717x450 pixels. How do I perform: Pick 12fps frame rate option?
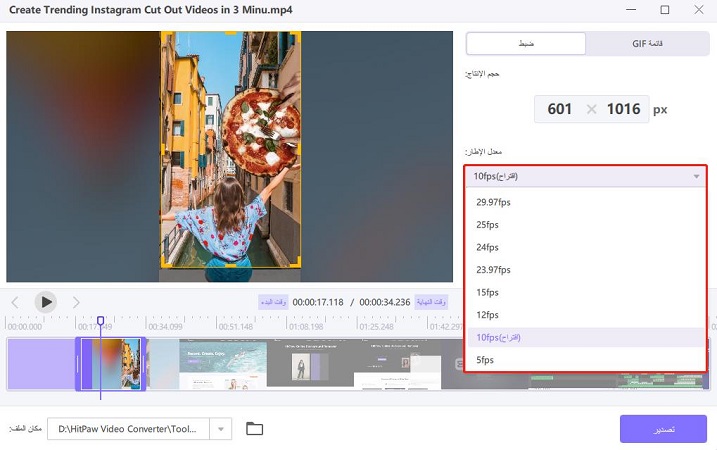(586, 315)
